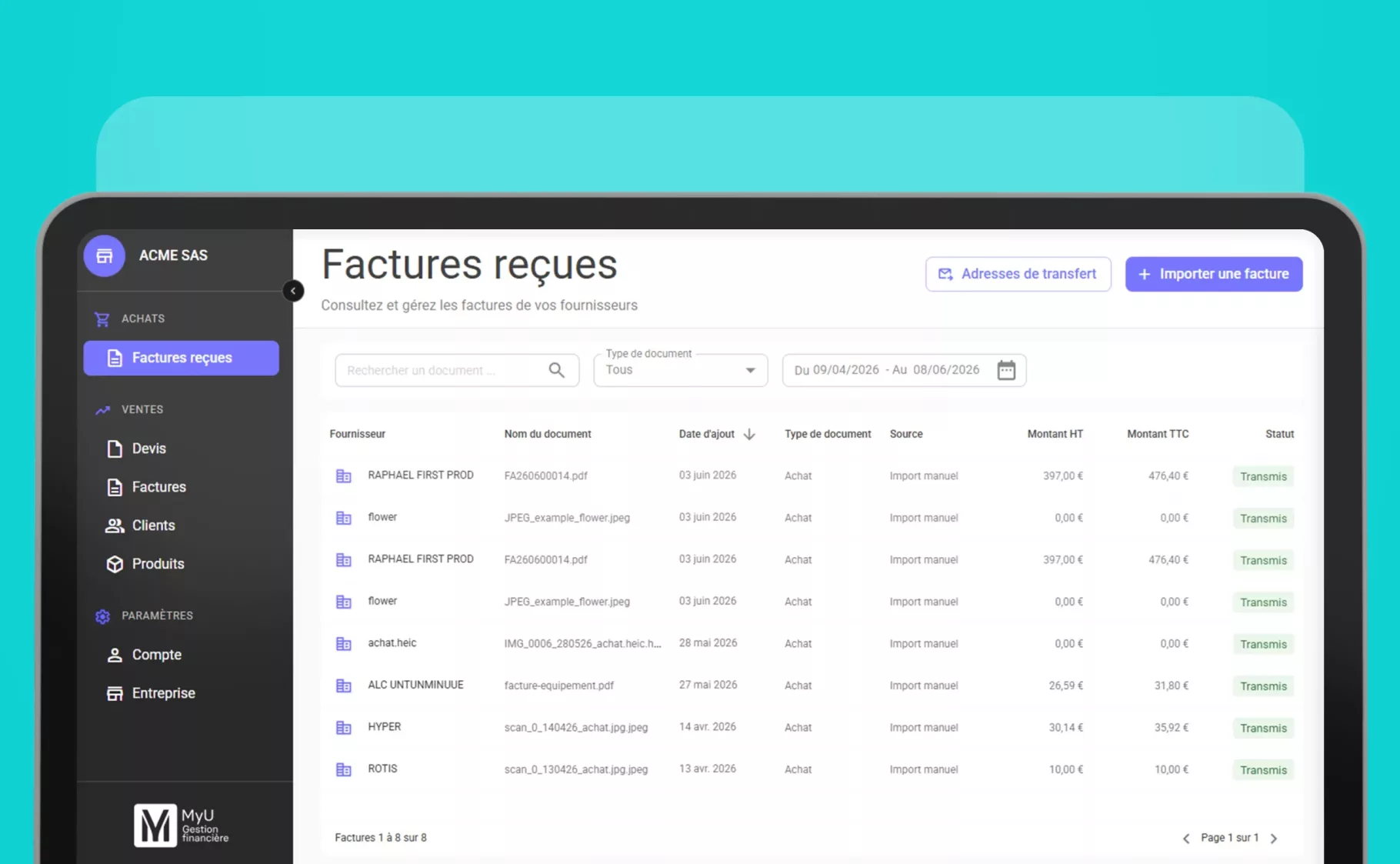This screenshot has width=1400, height=864.
Task: Click the search magnifier icon
Action: [557, 370]
